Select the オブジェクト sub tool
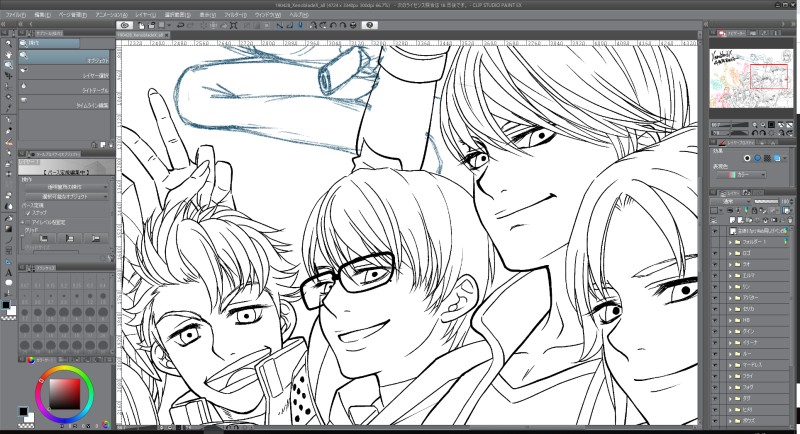The height and width of the screenshot is (434, 800). (x=64, y=57)
